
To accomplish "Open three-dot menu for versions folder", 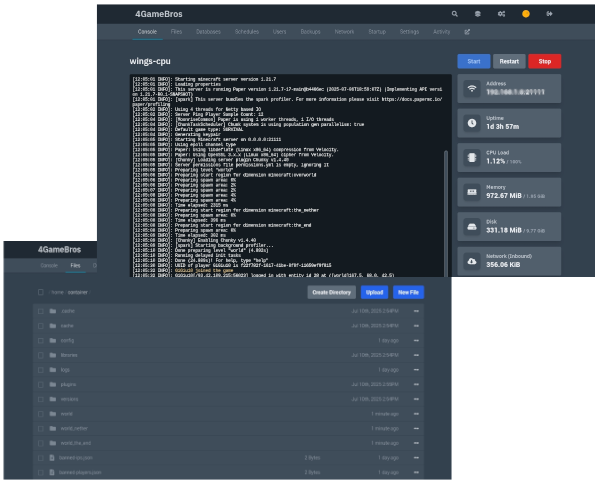I will click(416, 398).
